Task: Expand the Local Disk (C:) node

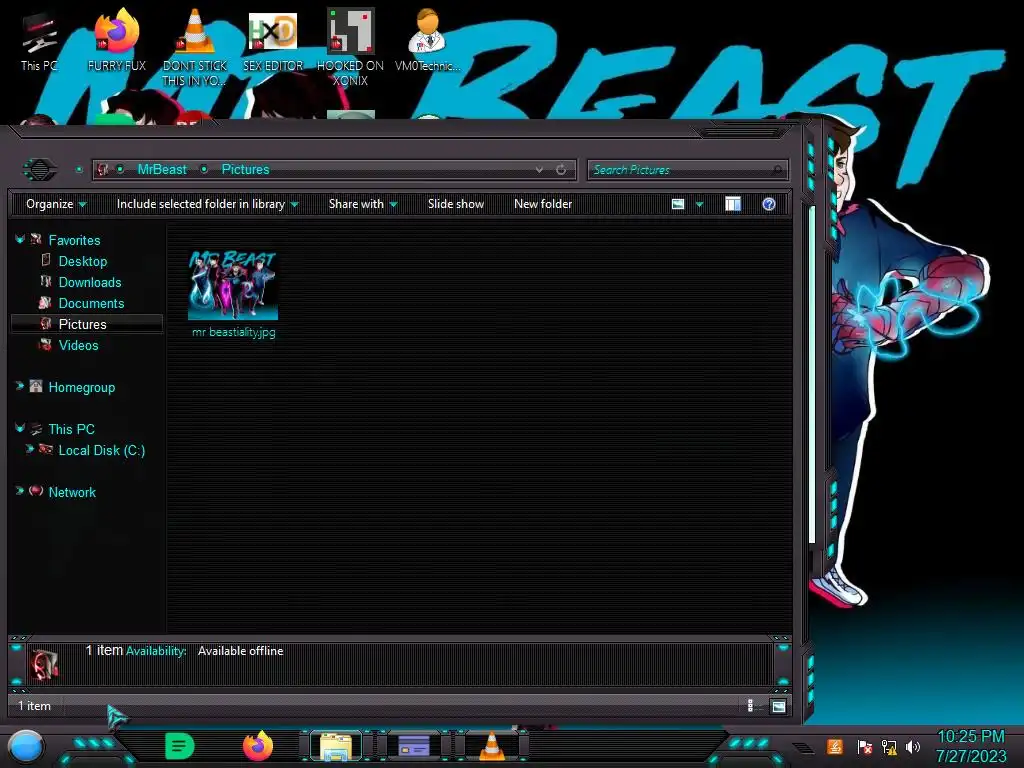Action: point(29,449)
